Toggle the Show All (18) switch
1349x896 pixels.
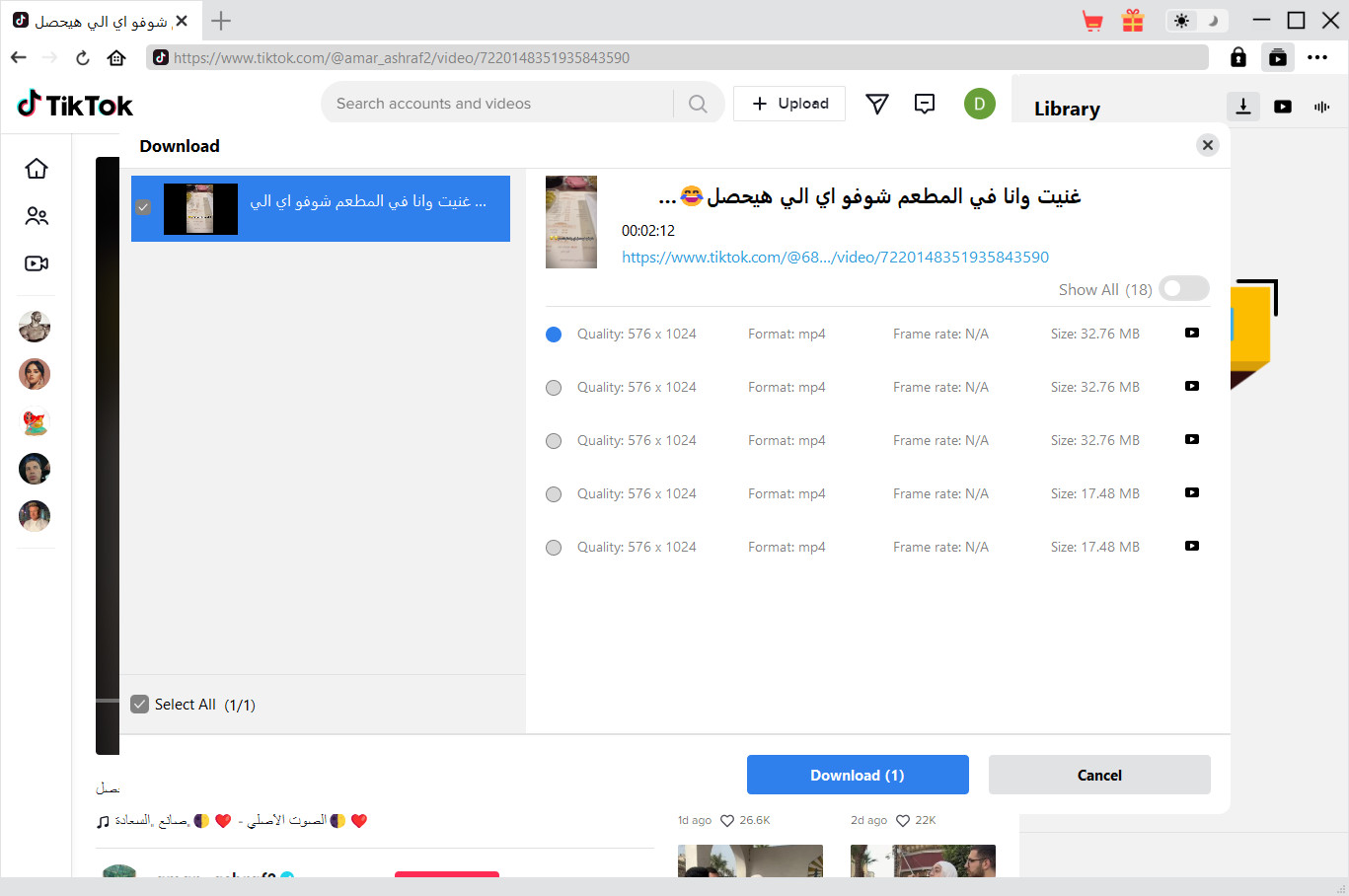coord(1184,288)
